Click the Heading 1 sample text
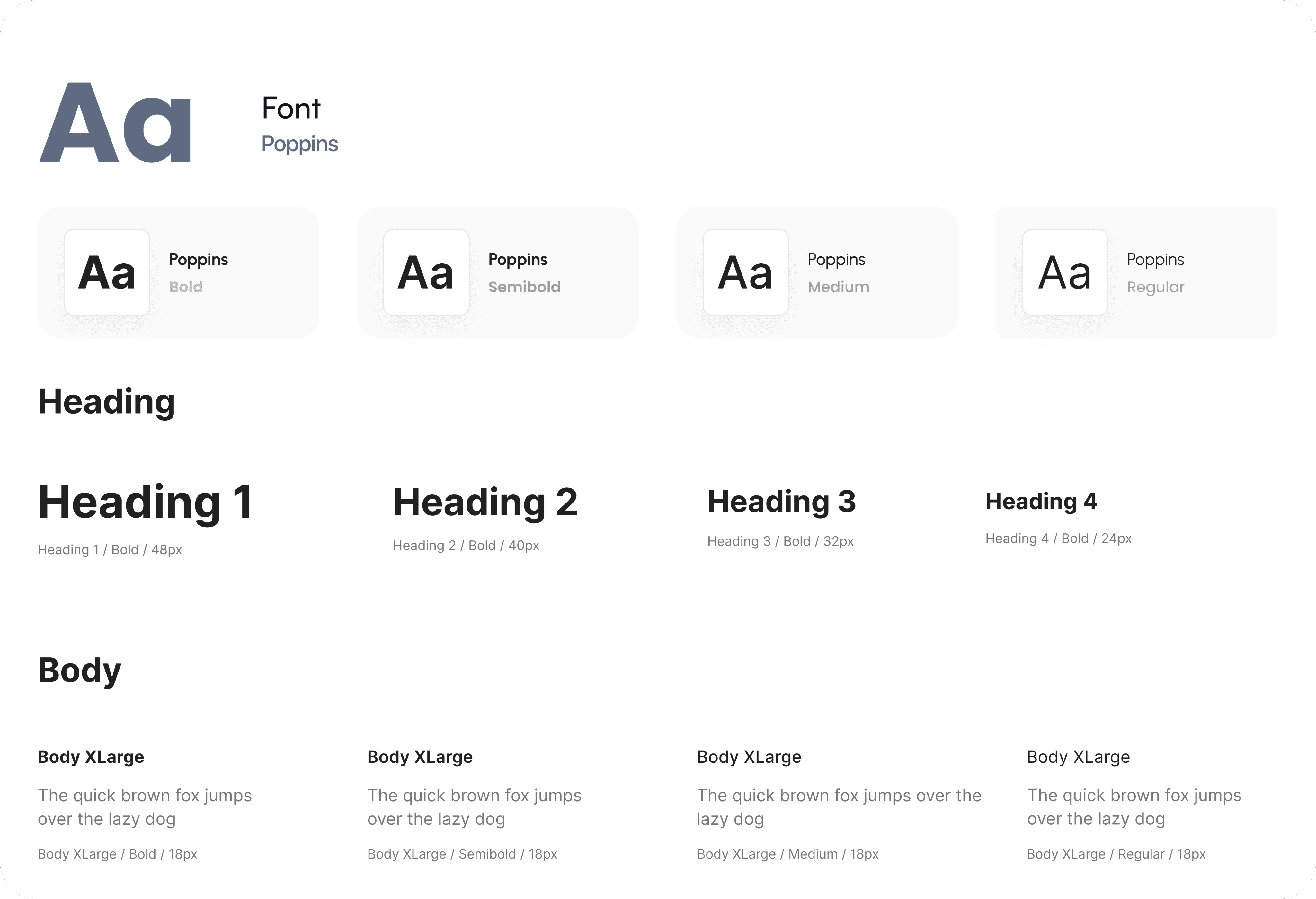 click(x=146, y=502)
